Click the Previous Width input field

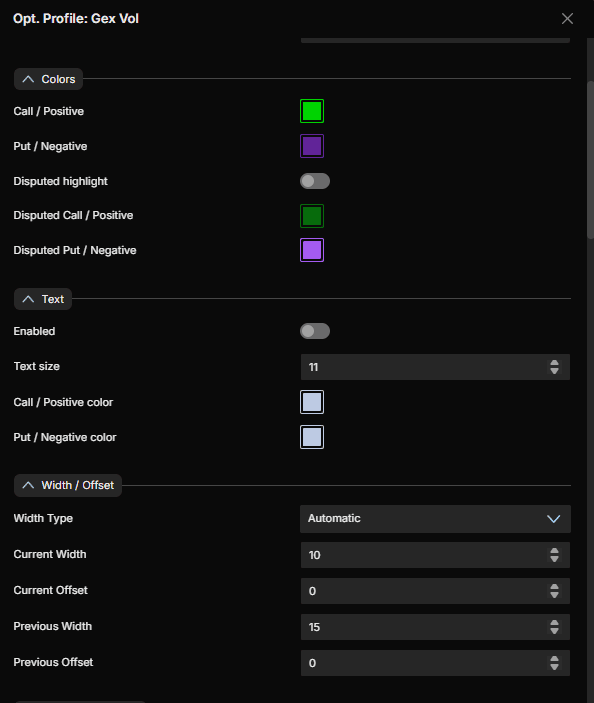(435, 627)
